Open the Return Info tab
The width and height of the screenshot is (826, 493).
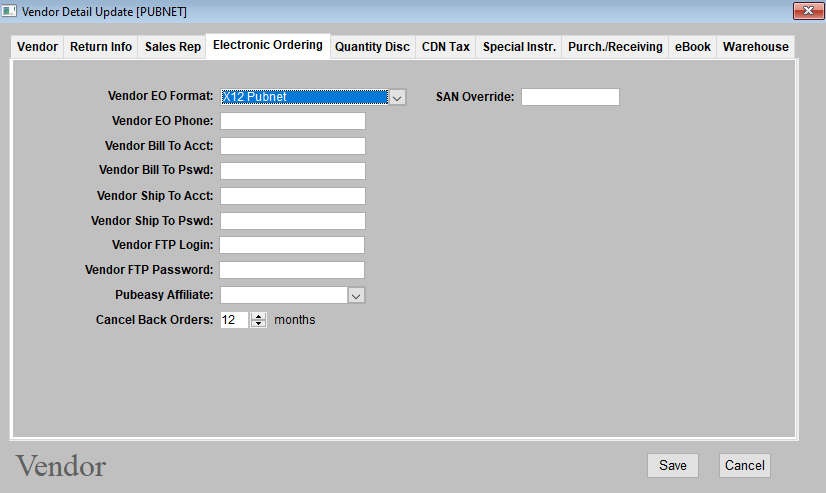(x=100, y=47)
